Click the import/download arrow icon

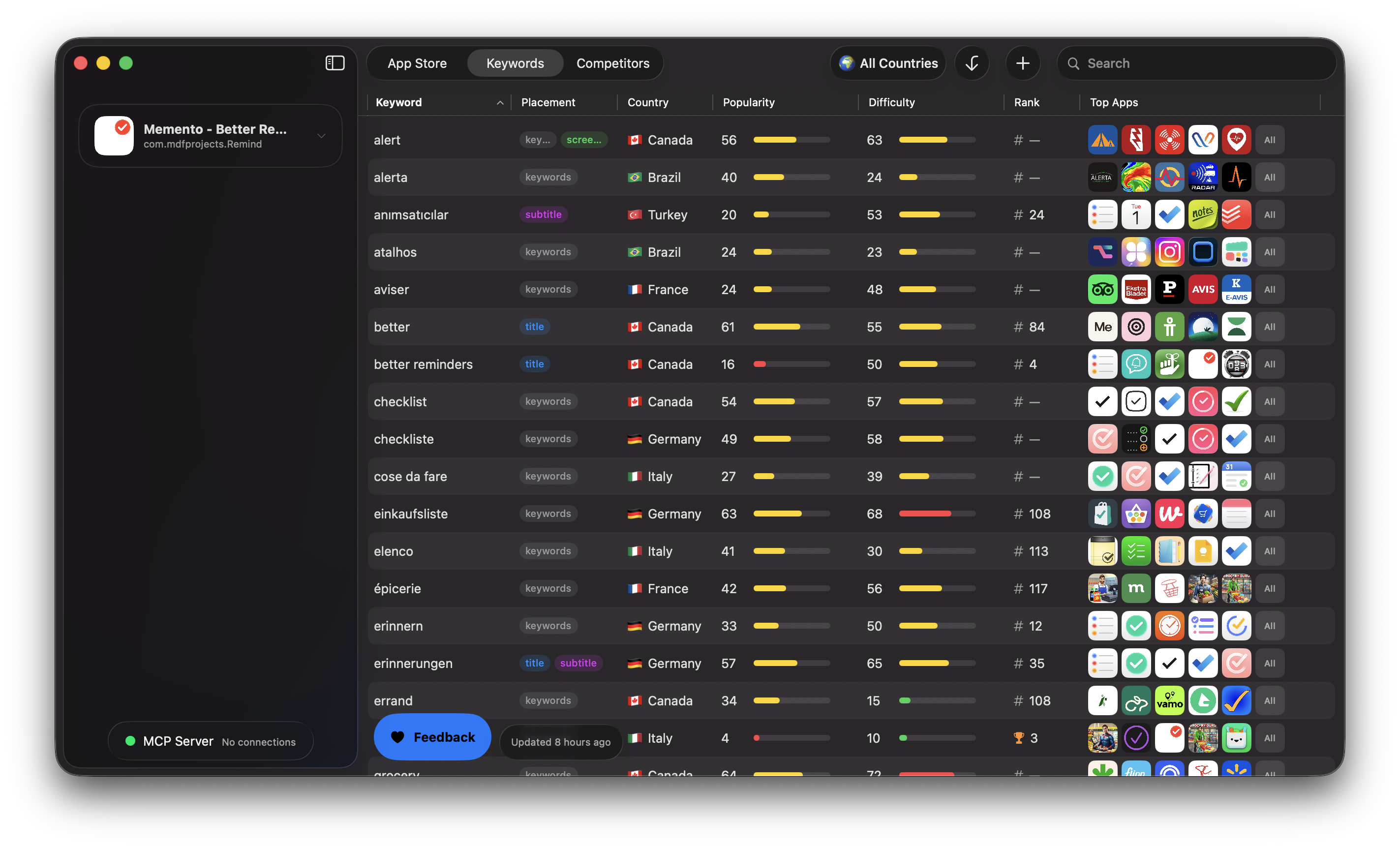coord(972,63)
